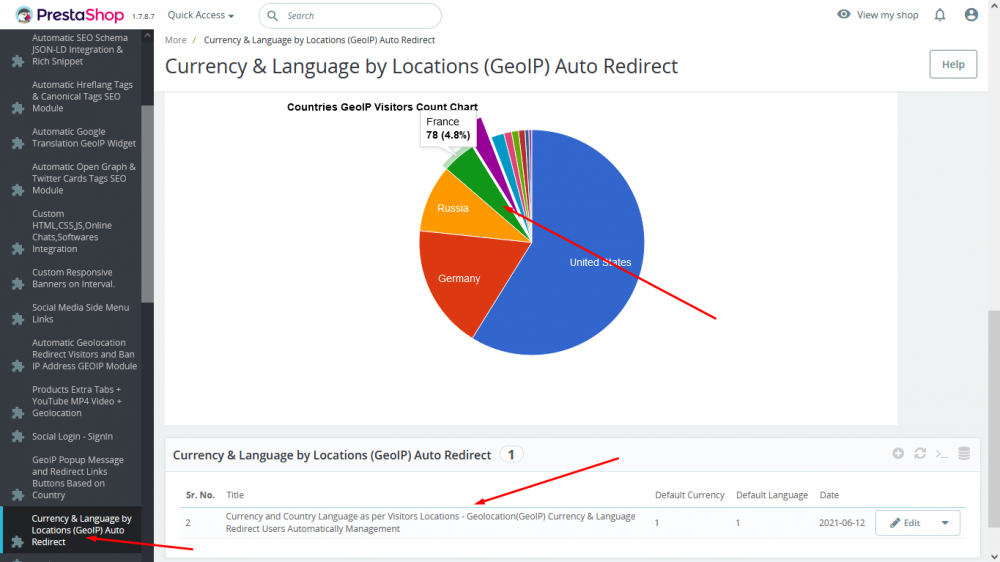
Task: Expand the Edit button dropdown arrow
Action: pyautogui.click(x=945, y=523)
